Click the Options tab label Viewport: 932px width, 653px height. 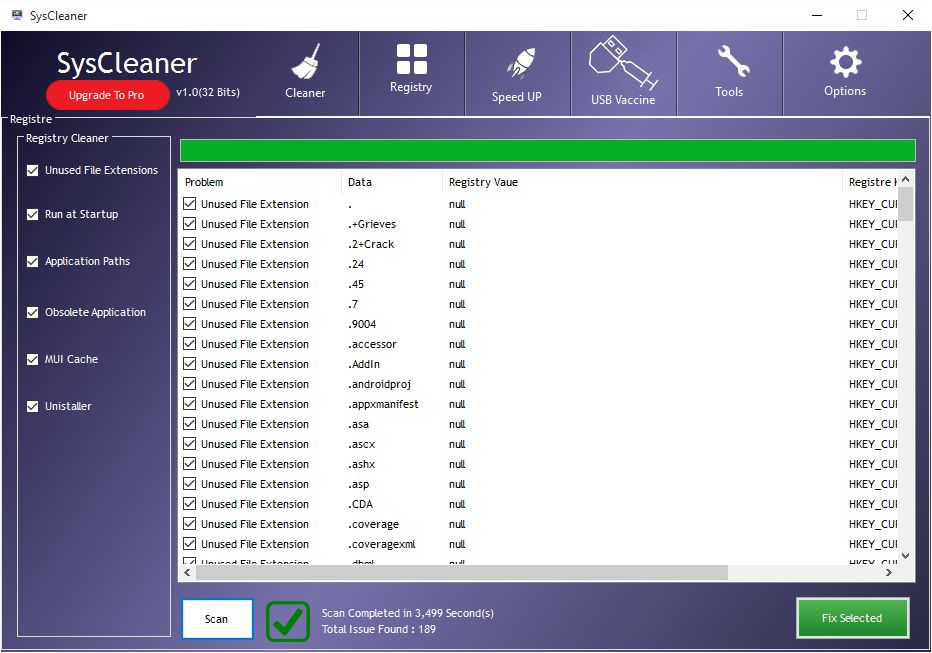(x=845, y=91)
